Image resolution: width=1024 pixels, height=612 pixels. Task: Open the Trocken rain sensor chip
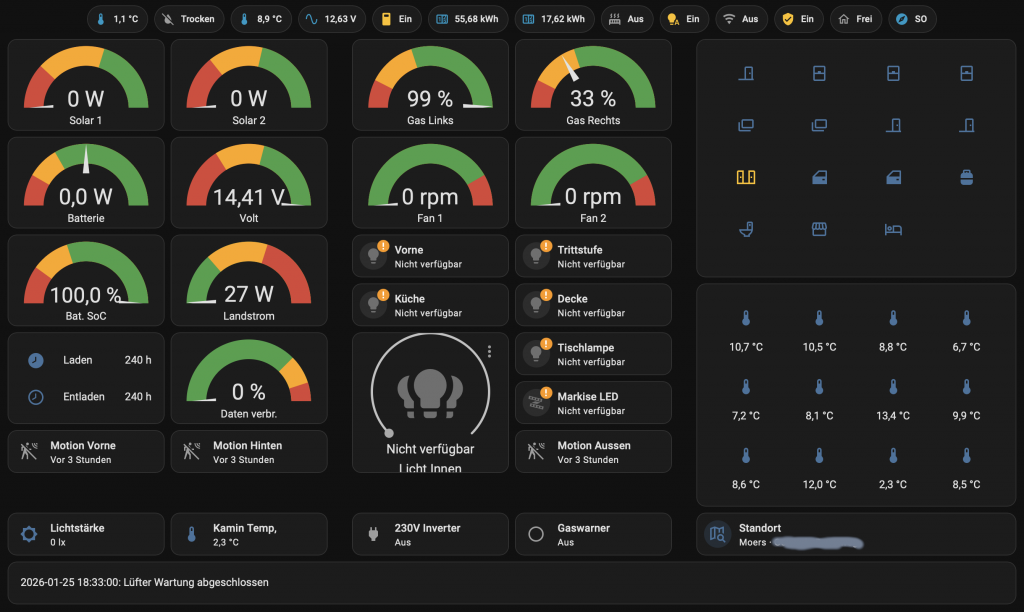(x=189, y=19)
